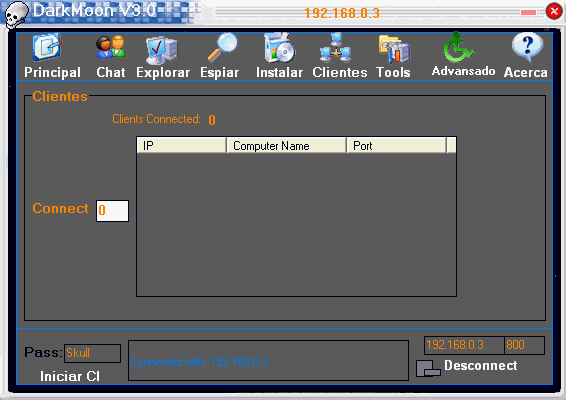Select the Clientes network icon

point(335,47)
